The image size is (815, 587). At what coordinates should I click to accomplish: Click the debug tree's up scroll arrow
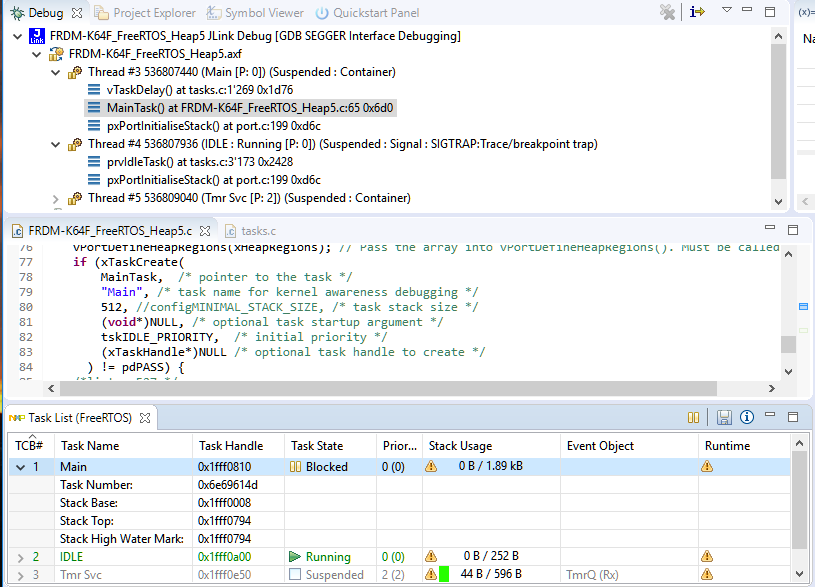pos(778,36)
